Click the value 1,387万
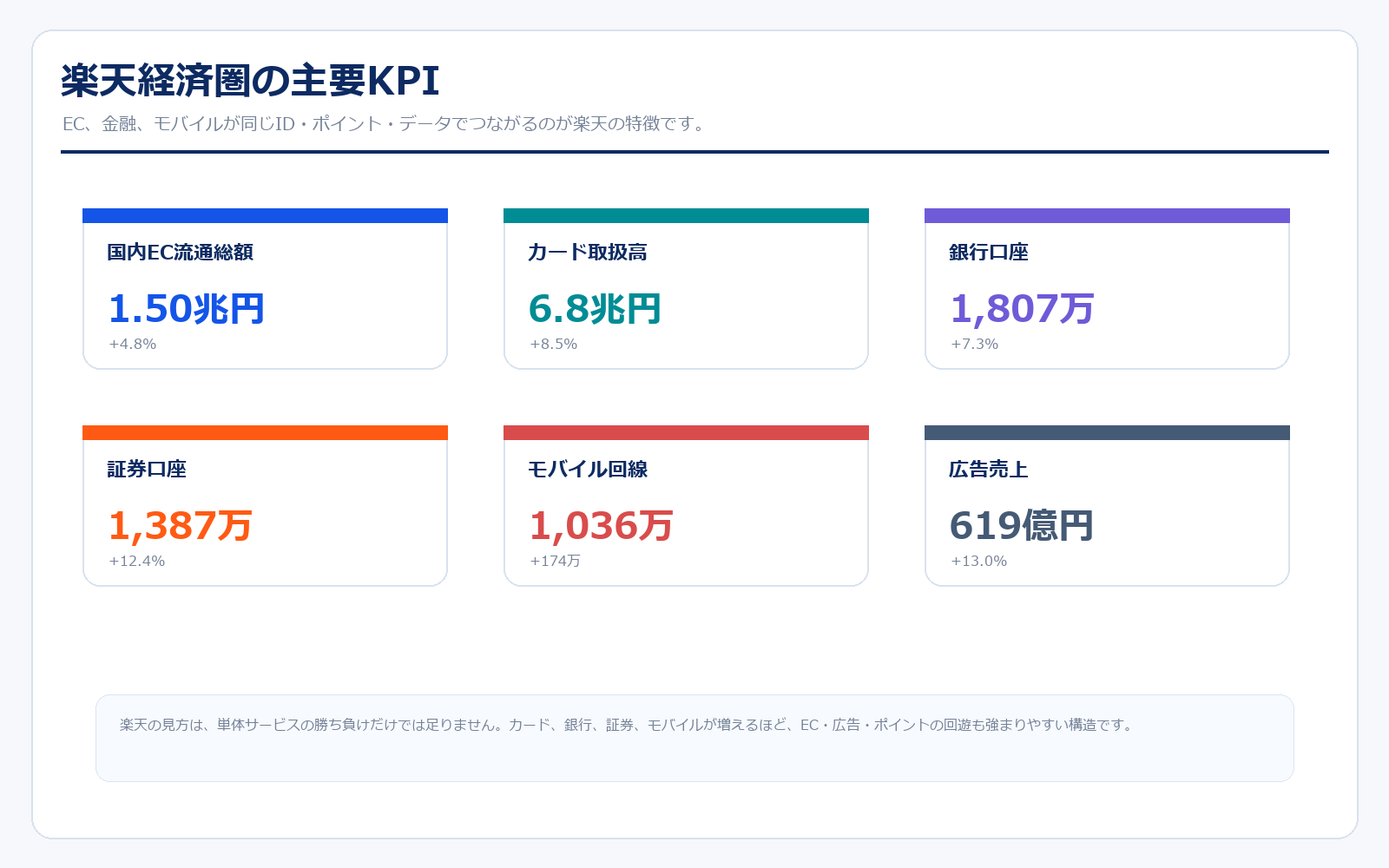Image resolution: width=1389 pixels, height=868 pixels. pyautogui.click(x=181, y=525)
